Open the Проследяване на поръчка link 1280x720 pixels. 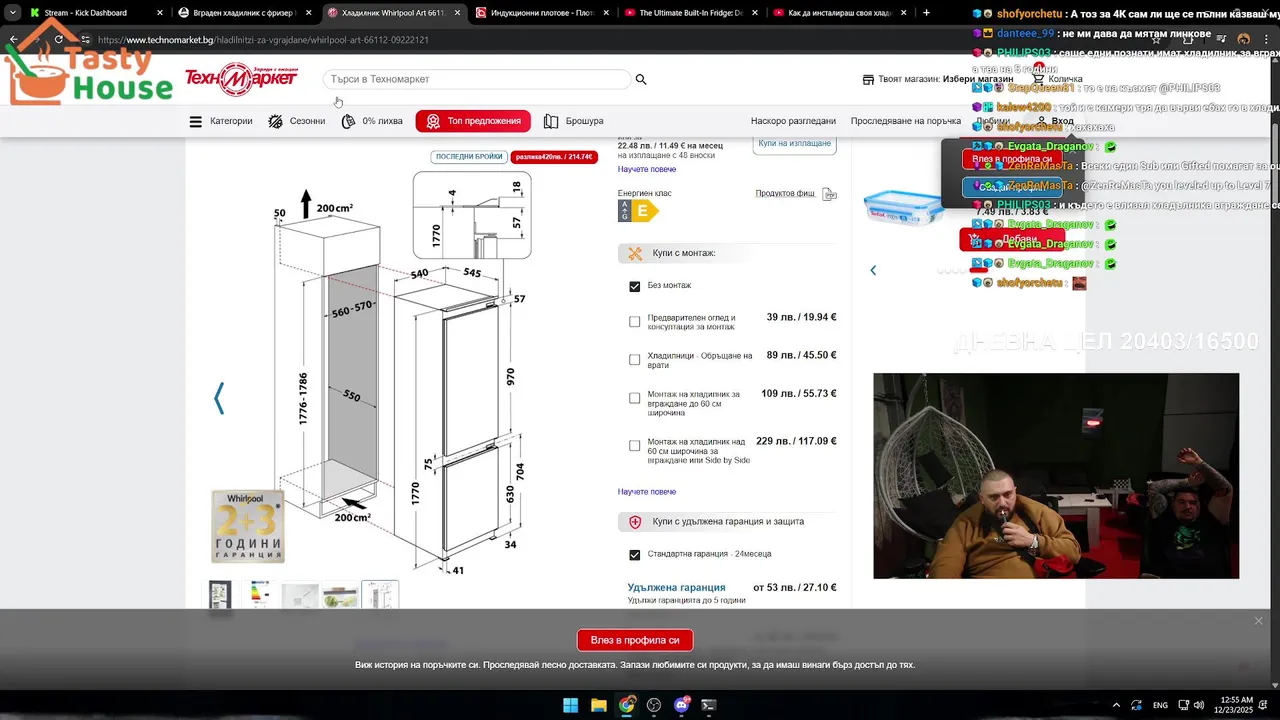906,121
